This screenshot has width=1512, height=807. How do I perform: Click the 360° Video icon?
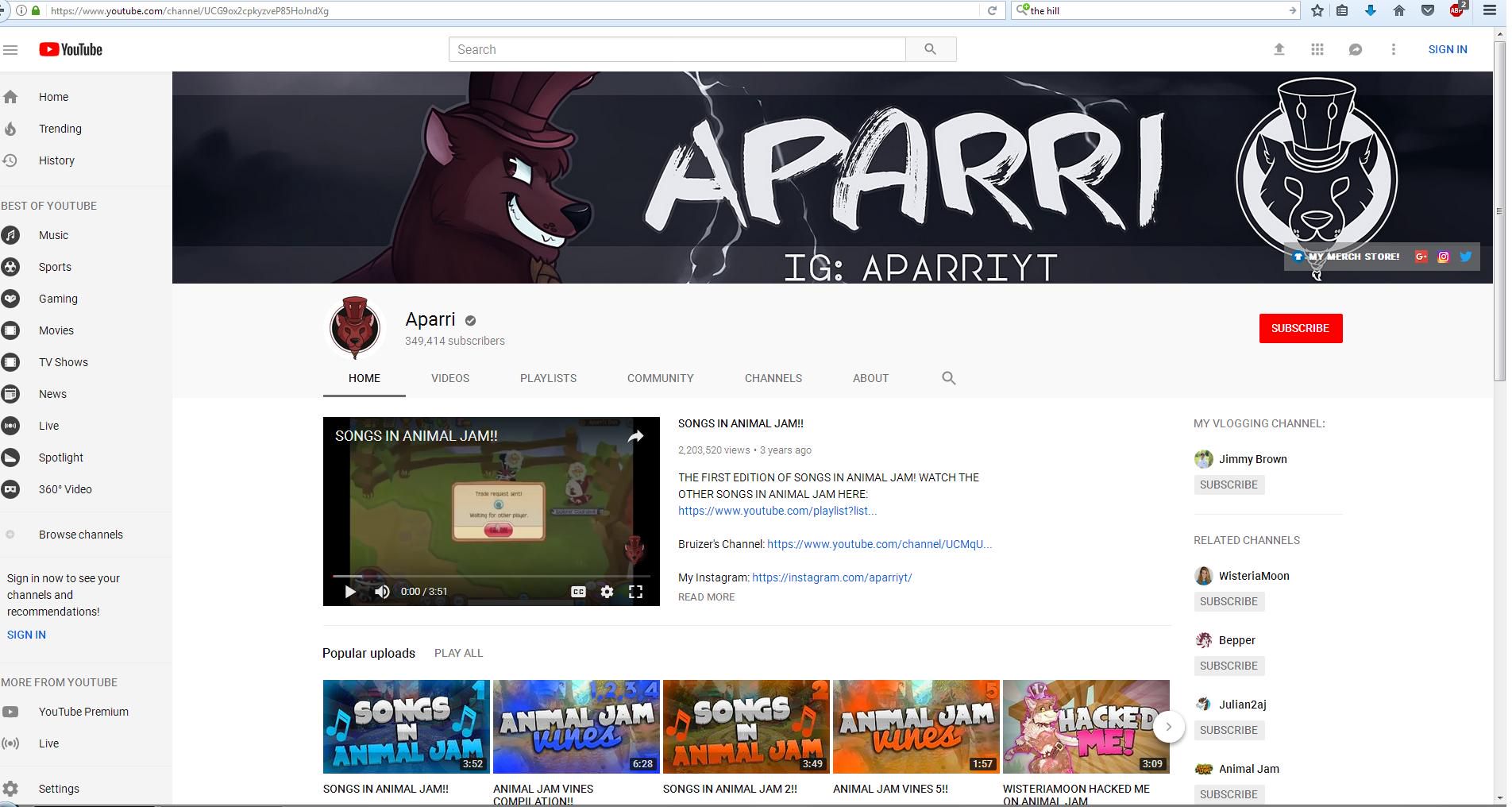(x=10, y=489)
